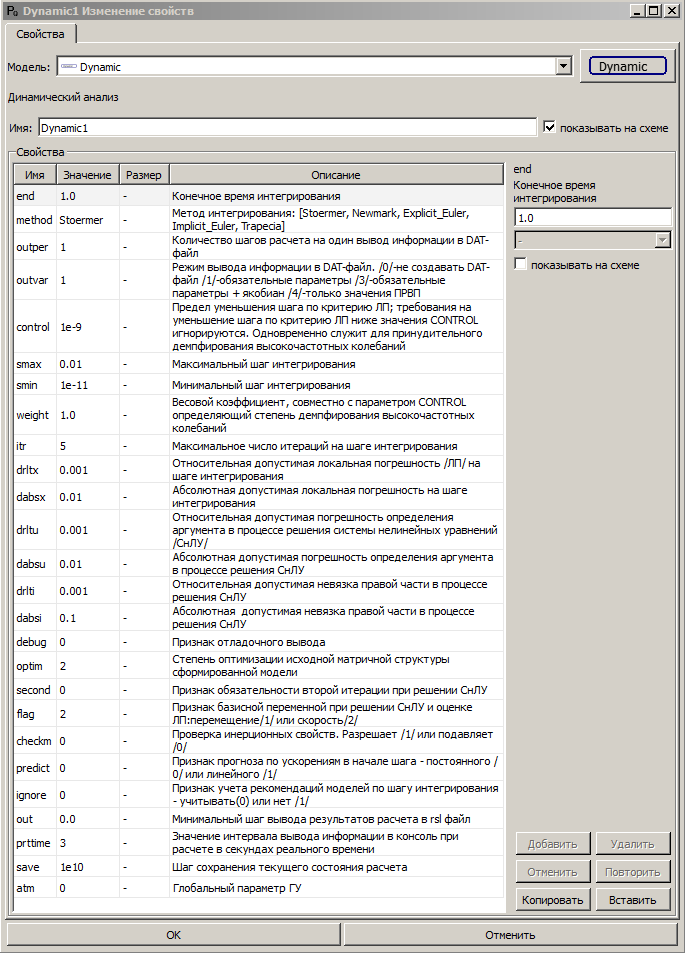Switch to the Свойства tab
685x953 pixels.
40,35
